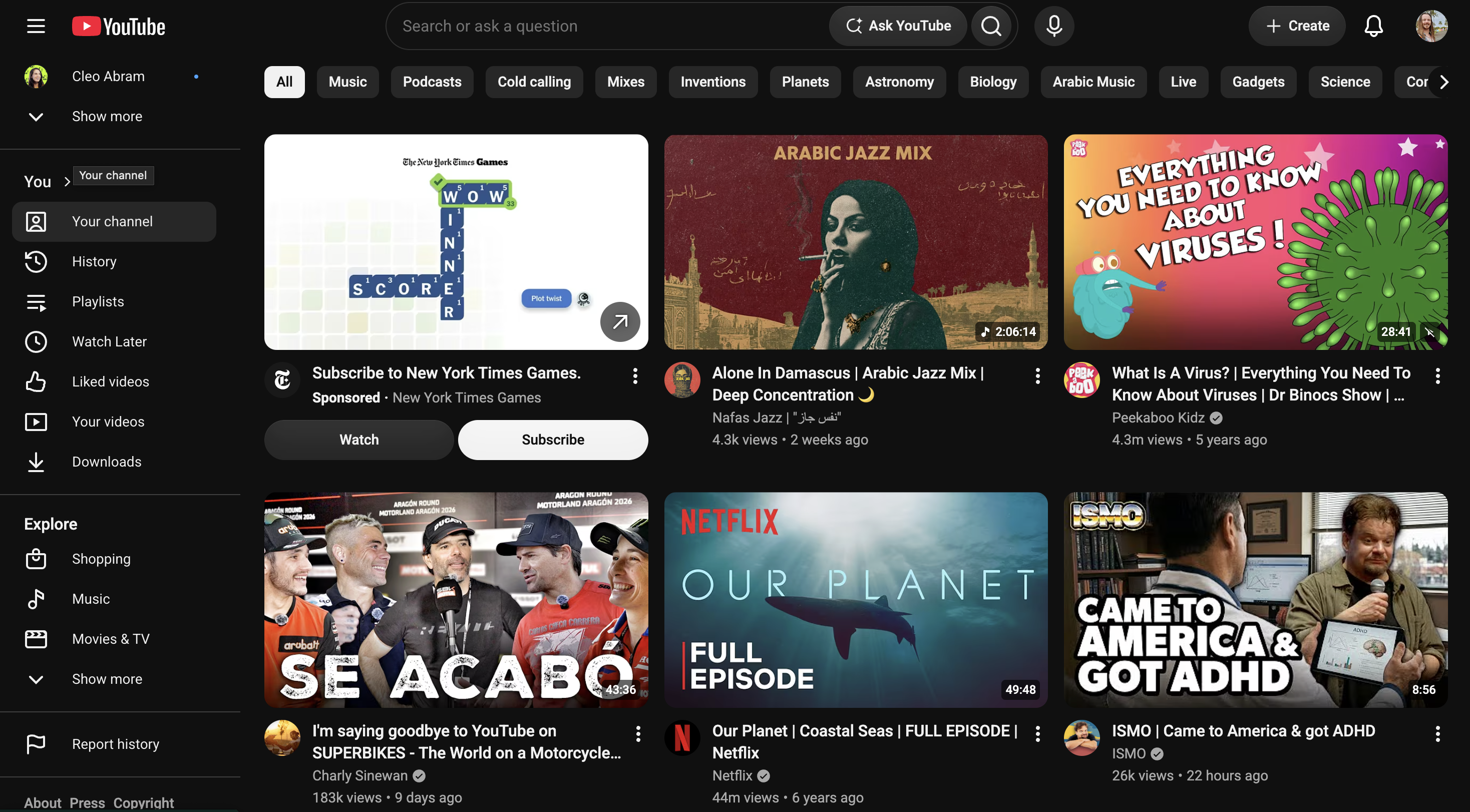Viewport: 1470px width, 812px height.
Task: Open the About footer link
Action: click(x=43, y=803)
